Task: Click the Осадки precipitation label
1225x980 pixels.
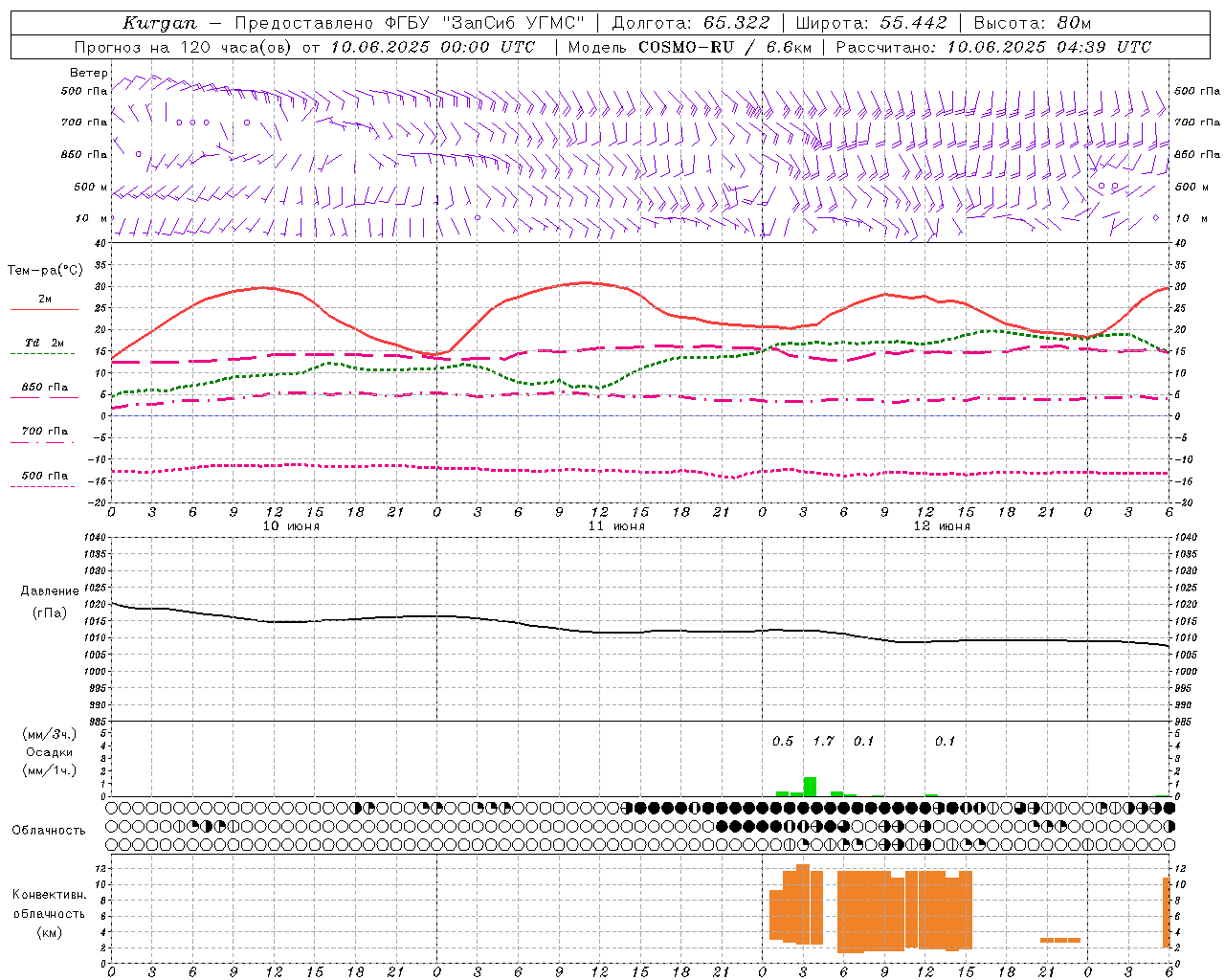Action: 49,752
